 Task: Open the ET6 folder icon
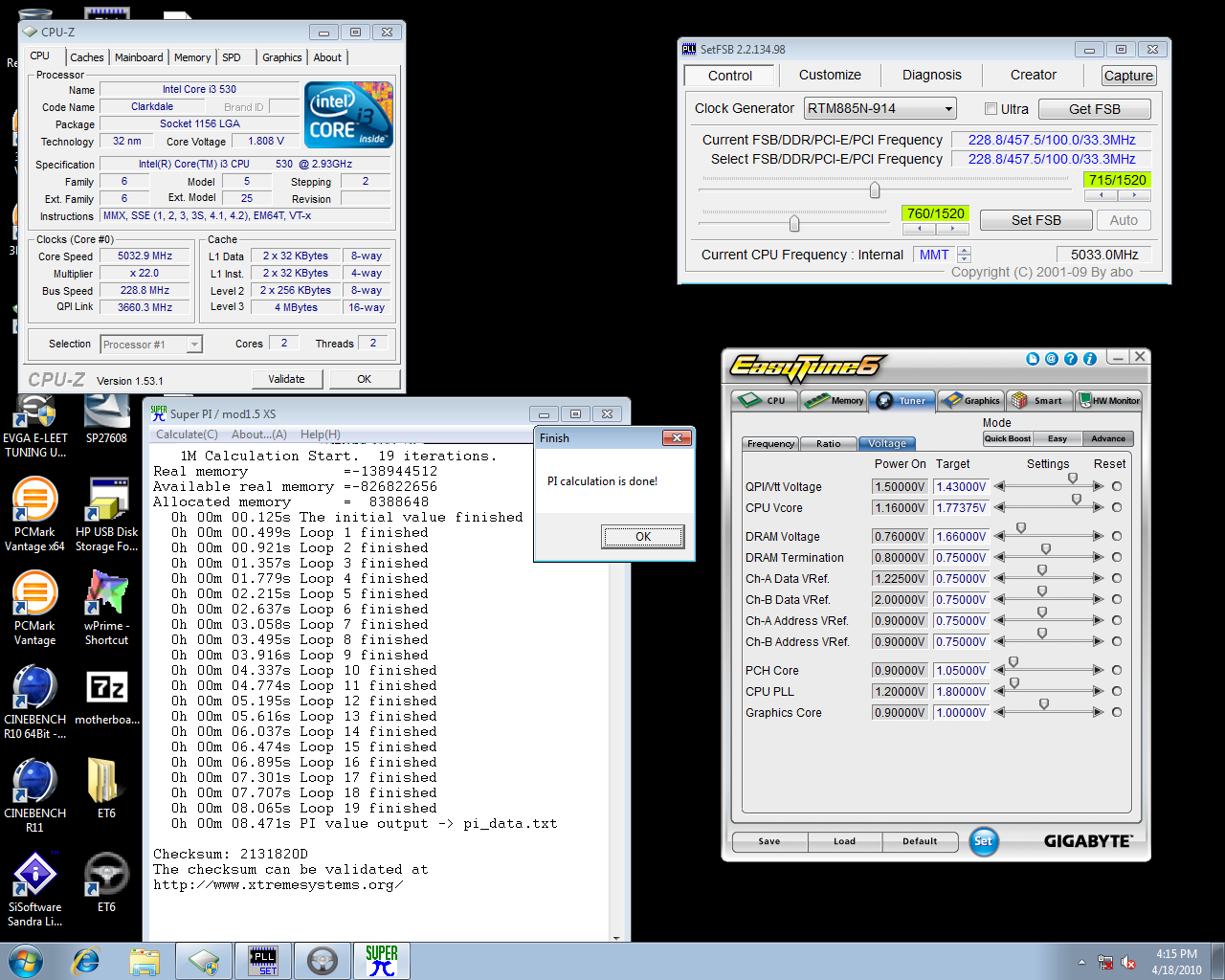pyautogui.click(x=106, y=789)
